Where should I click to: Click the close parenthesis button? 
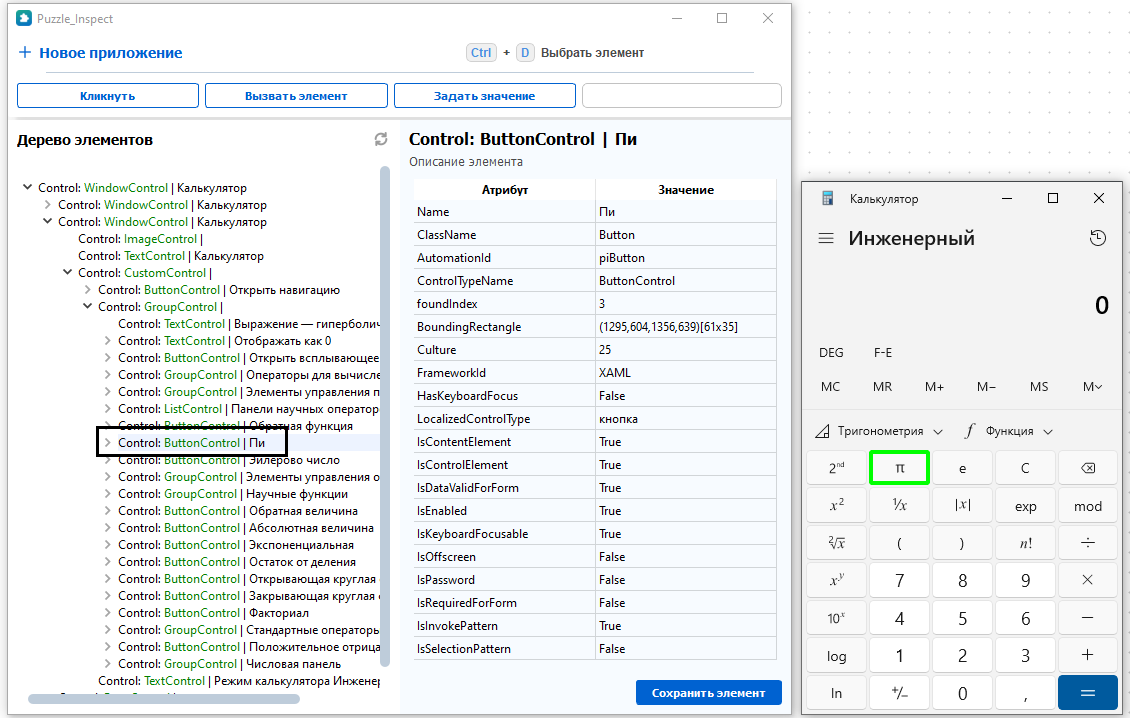(x=962, y=544)
